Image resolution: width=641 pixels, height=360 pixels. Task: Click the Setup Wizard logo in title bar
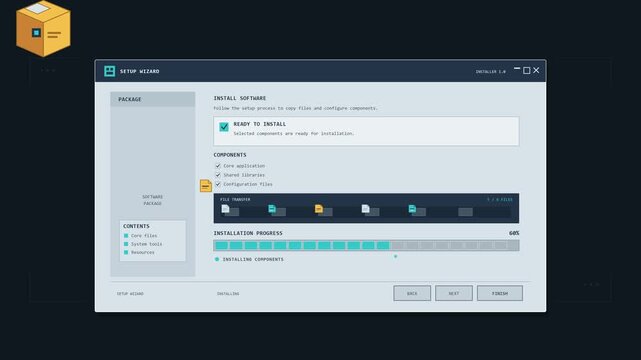point(110,71)
